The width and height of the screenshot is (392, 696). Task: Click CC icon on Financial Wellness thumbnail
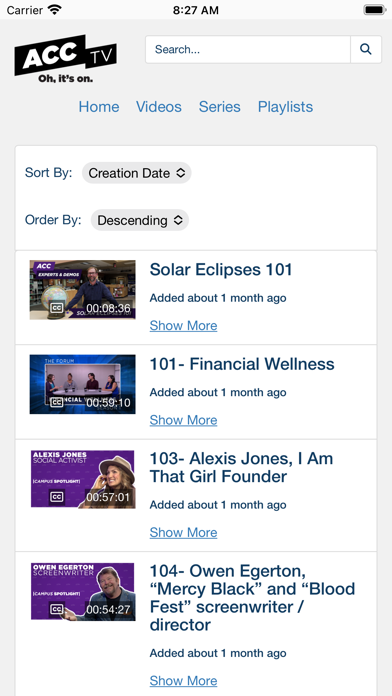(x=56, y=402)
